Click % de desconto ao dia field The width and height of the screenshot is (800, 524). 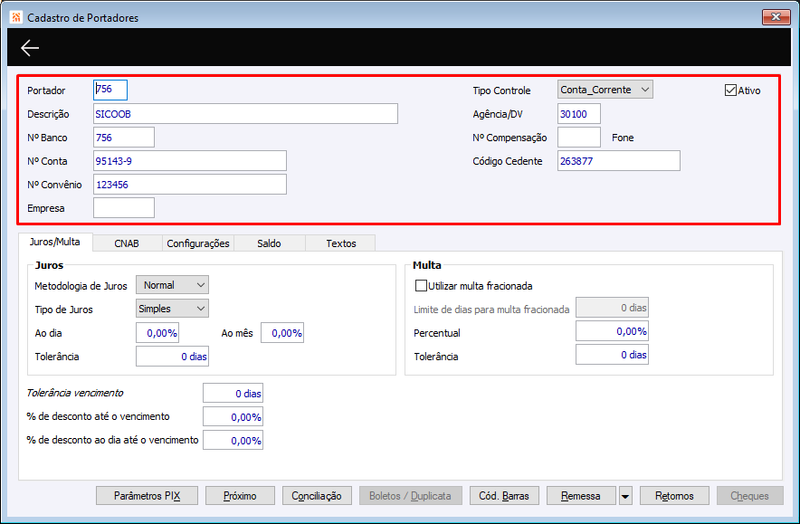[x=233, y=440]
